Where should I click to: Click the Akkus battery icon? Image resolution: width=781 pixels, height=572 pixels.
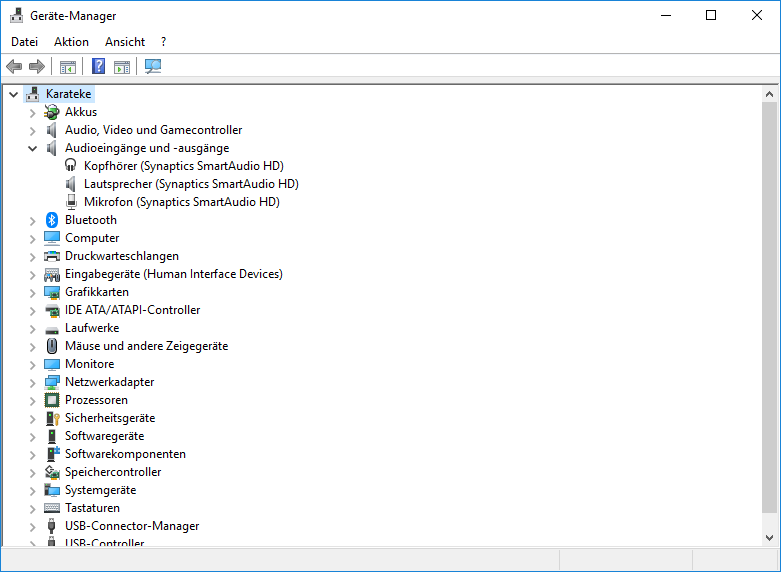pyautogui.click(x=52, y=112)
